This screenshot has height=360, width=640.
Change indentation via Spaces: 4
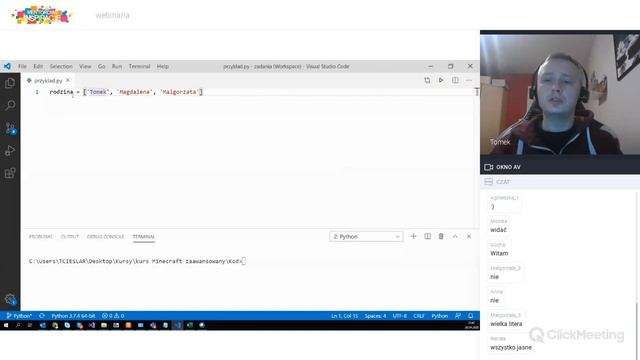coord(375,316)
